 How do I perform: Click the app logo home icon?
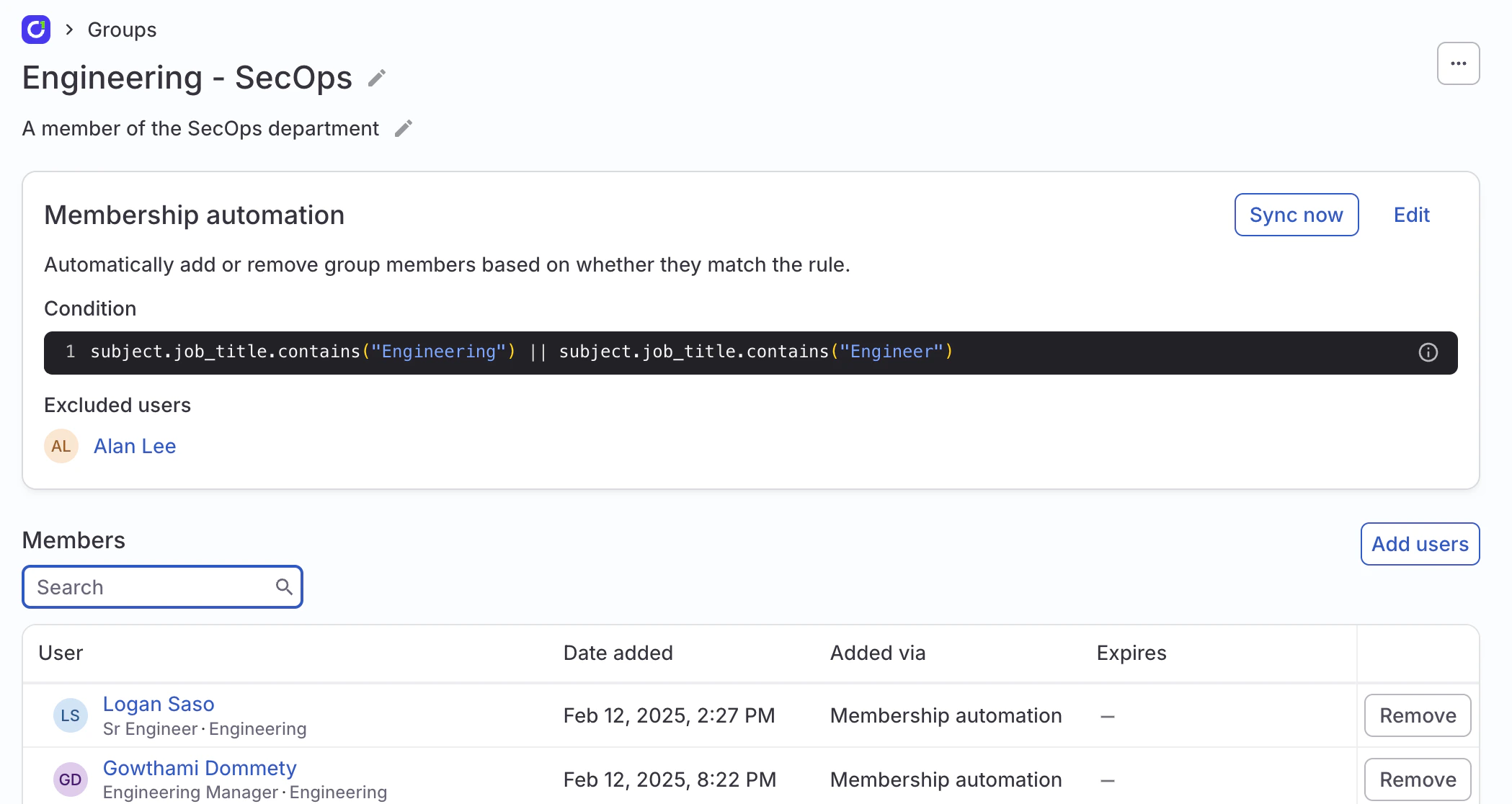[x=36, y=30]
